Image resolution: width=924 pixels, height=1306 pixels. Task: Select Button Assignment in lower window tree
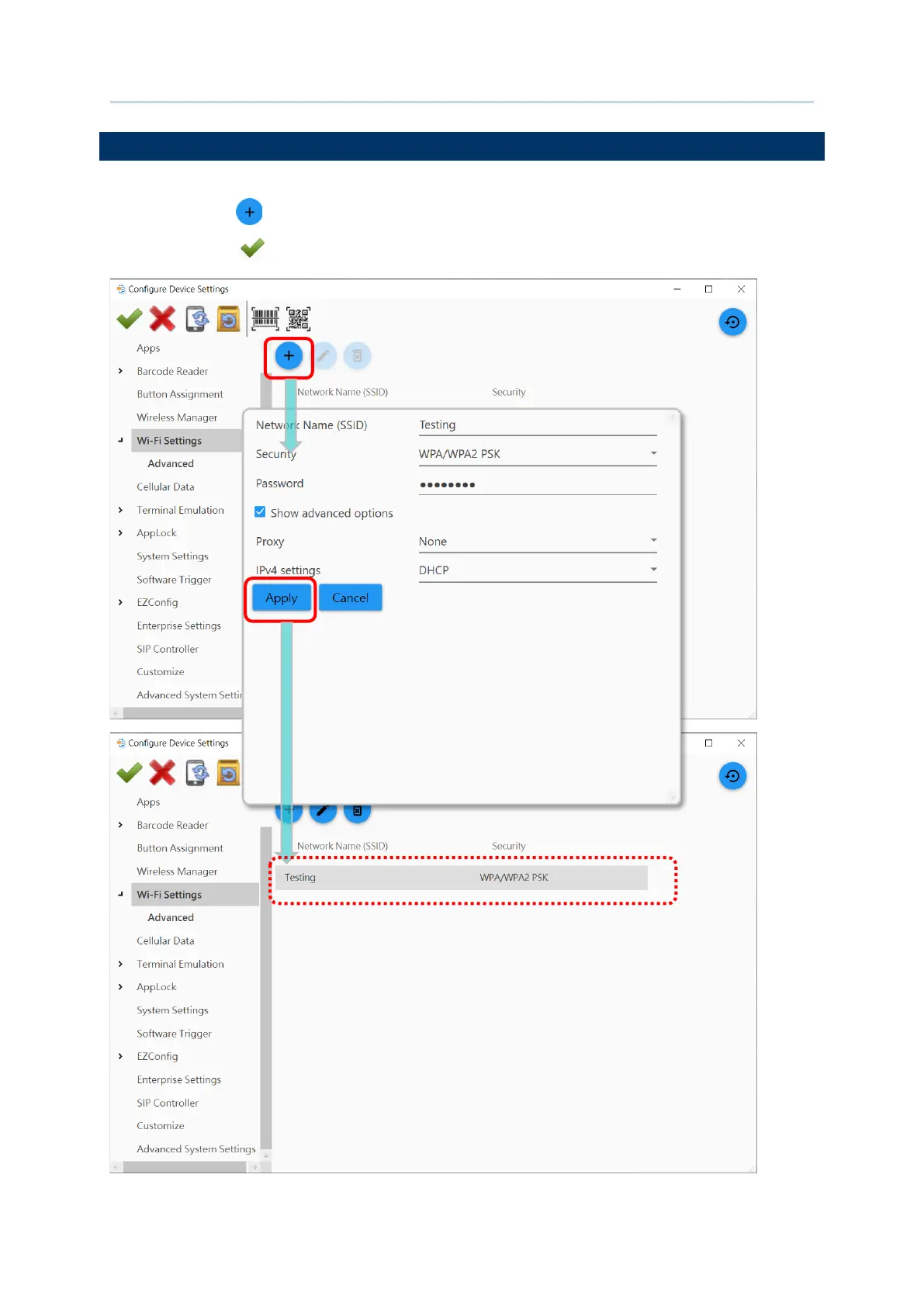pyautogui.click(x=180, y=848)
